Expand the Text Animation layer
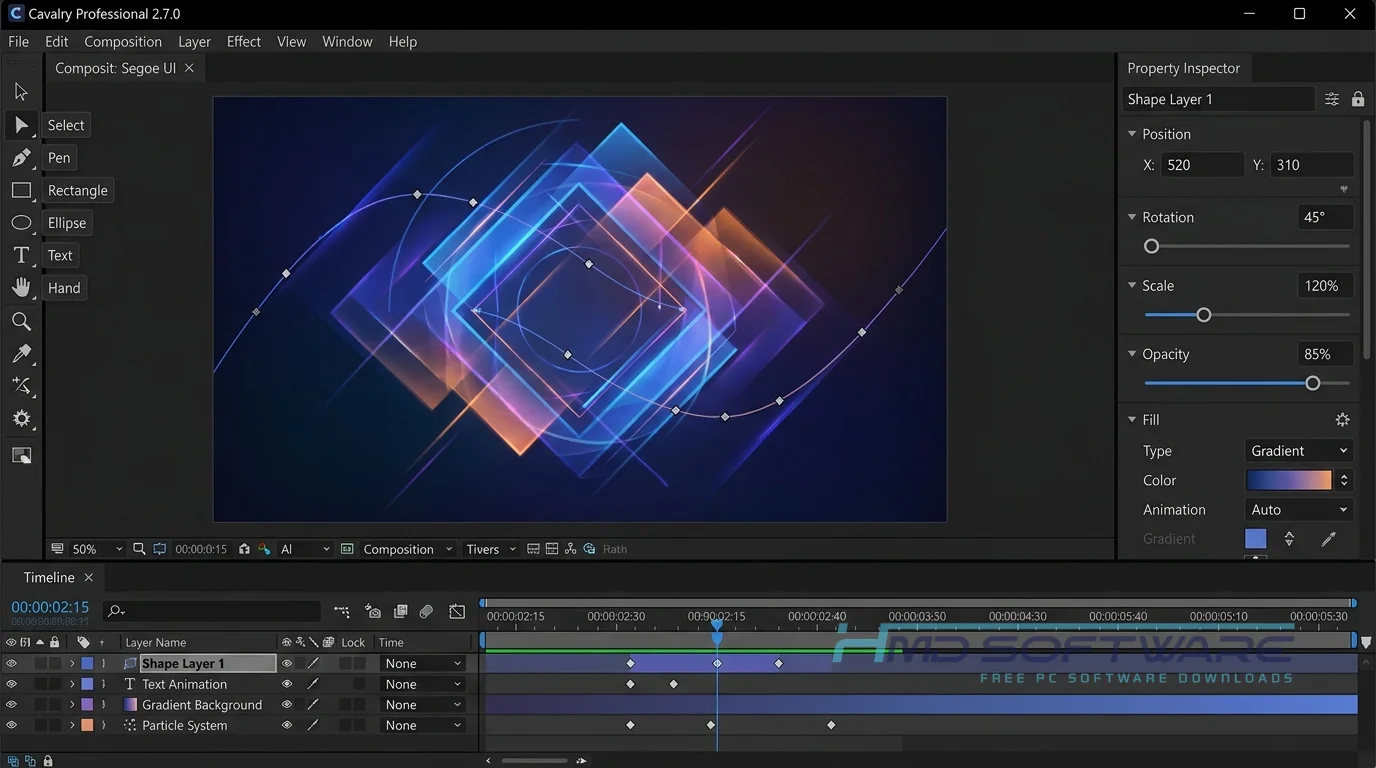The height and width of the screenshot is (768, 1376). (72, 684)
